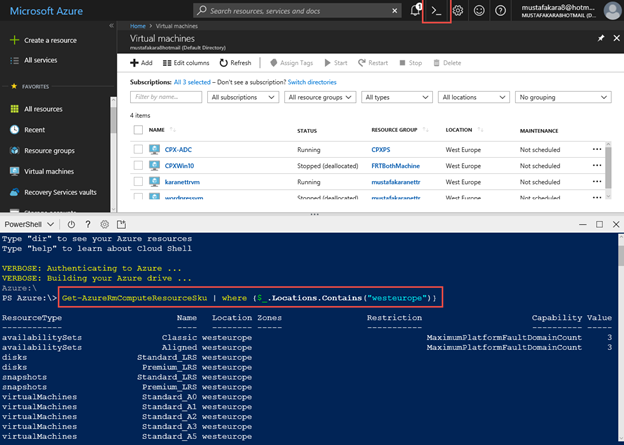Open more options for karanettrvm row
The height and width of the screenshot is (445, 624).
597,182
